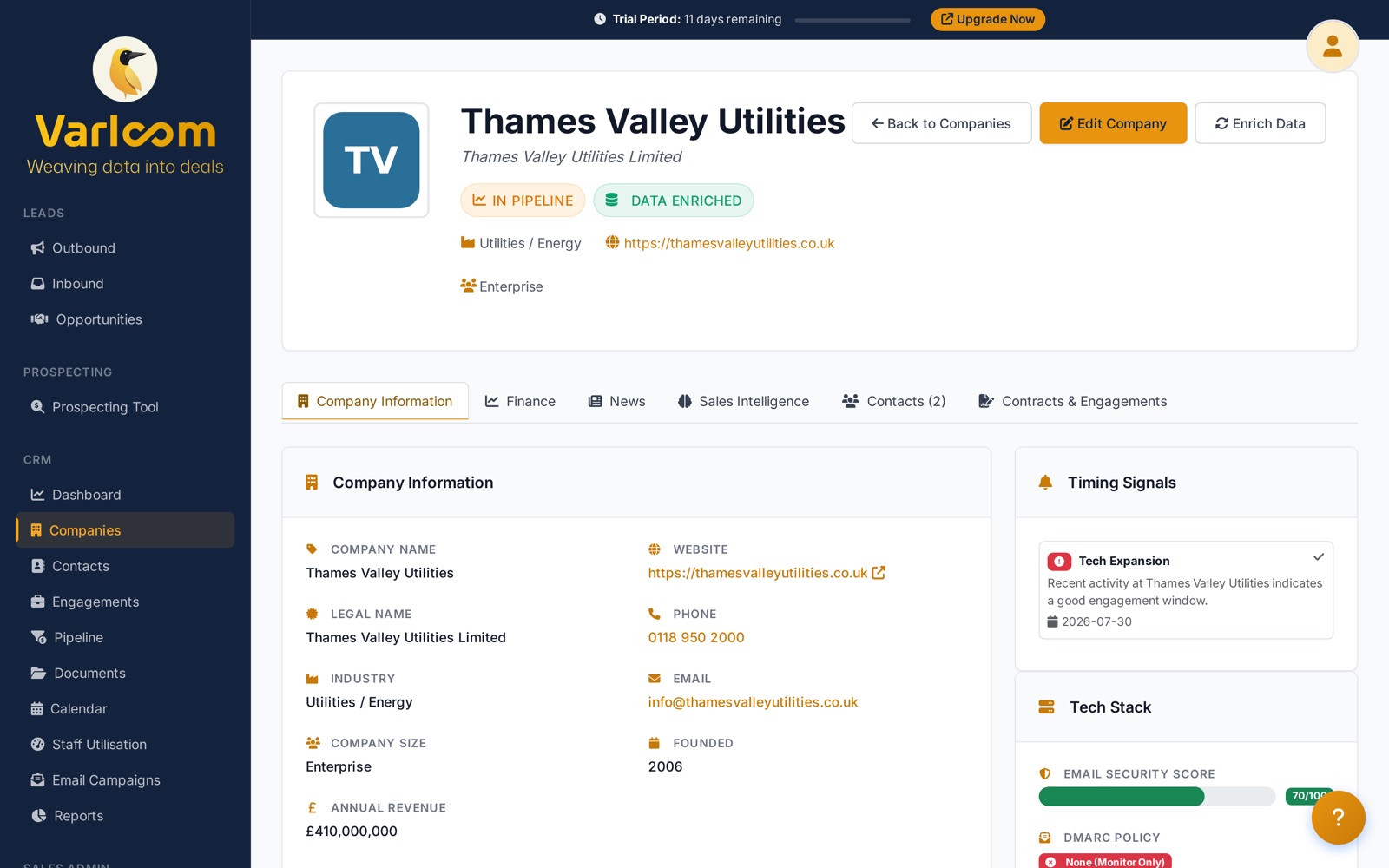Open header link https://thamesvalleyutilities.co.uk
Viewport: 1389px width, 868px height.
click(729, 243)
